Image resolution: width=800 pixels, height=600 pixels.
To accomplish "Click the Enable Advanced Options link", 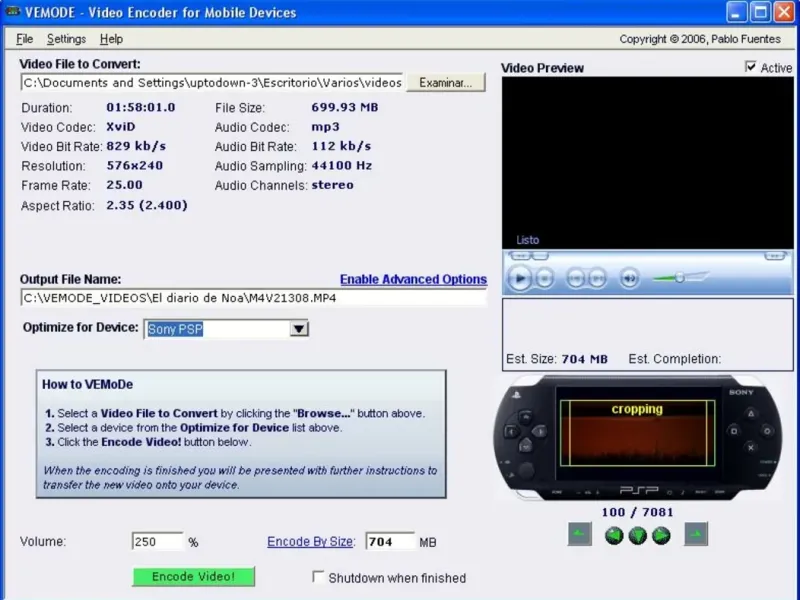I will click(x=413, y=279).
